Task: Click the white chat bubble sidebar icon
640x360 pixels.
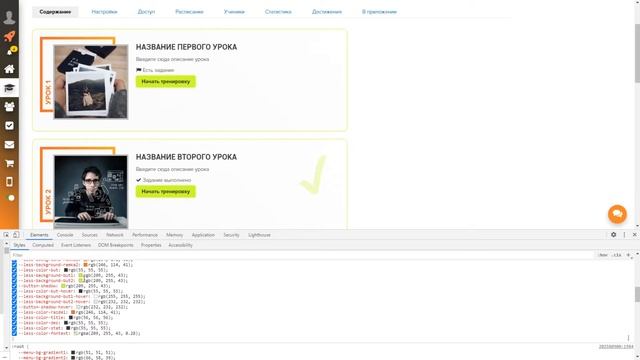Action: click(x=11, y=198)
